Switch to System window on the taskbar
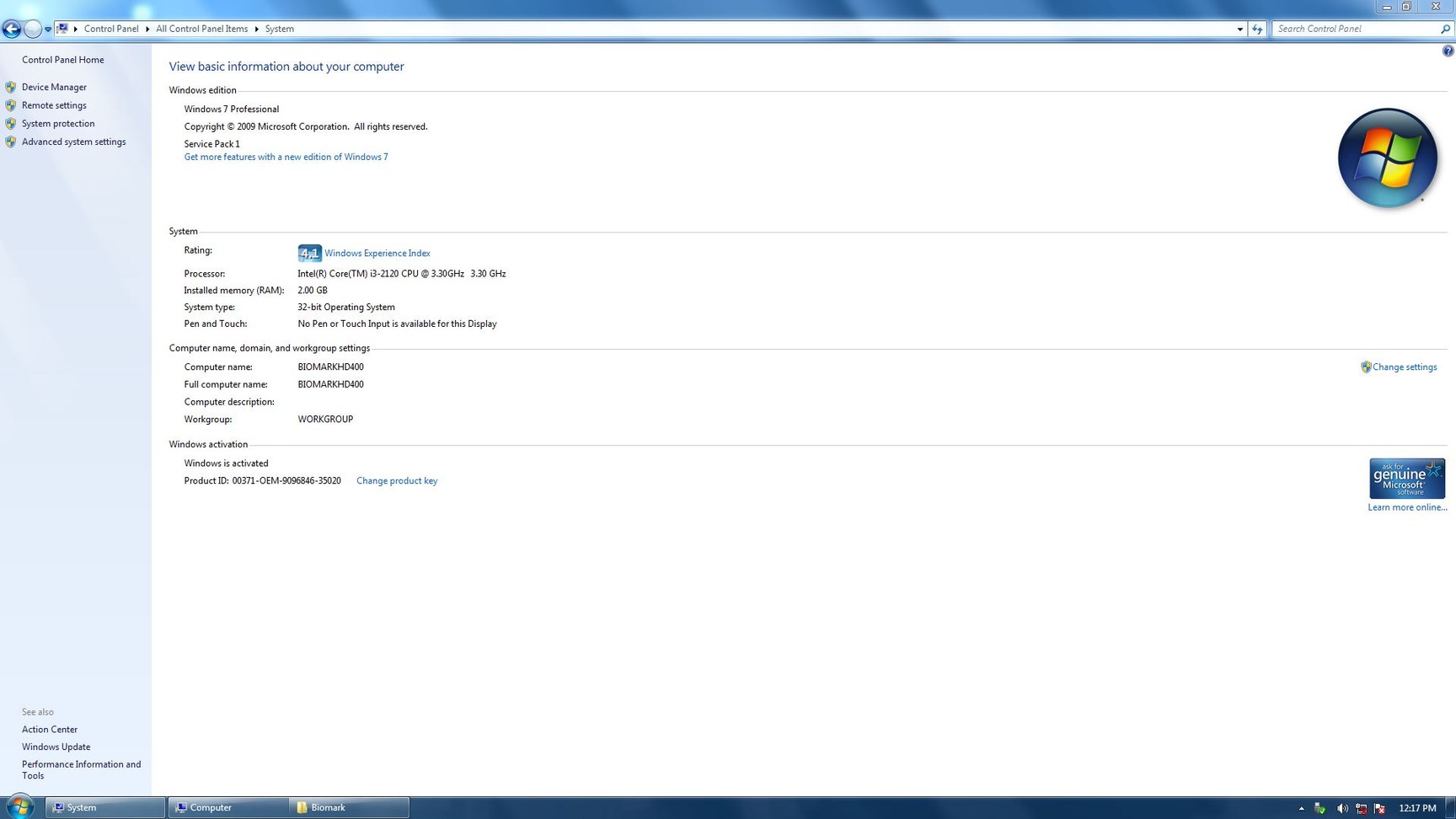 click(x=105, y=807)
